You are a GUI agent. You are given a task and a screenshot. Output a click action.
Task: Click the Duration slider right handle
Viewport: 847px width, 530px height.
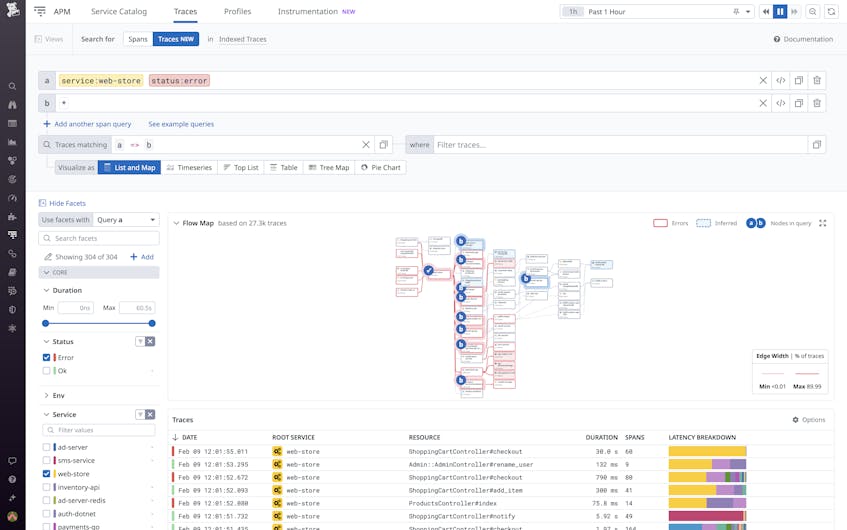tap(152, 323)
